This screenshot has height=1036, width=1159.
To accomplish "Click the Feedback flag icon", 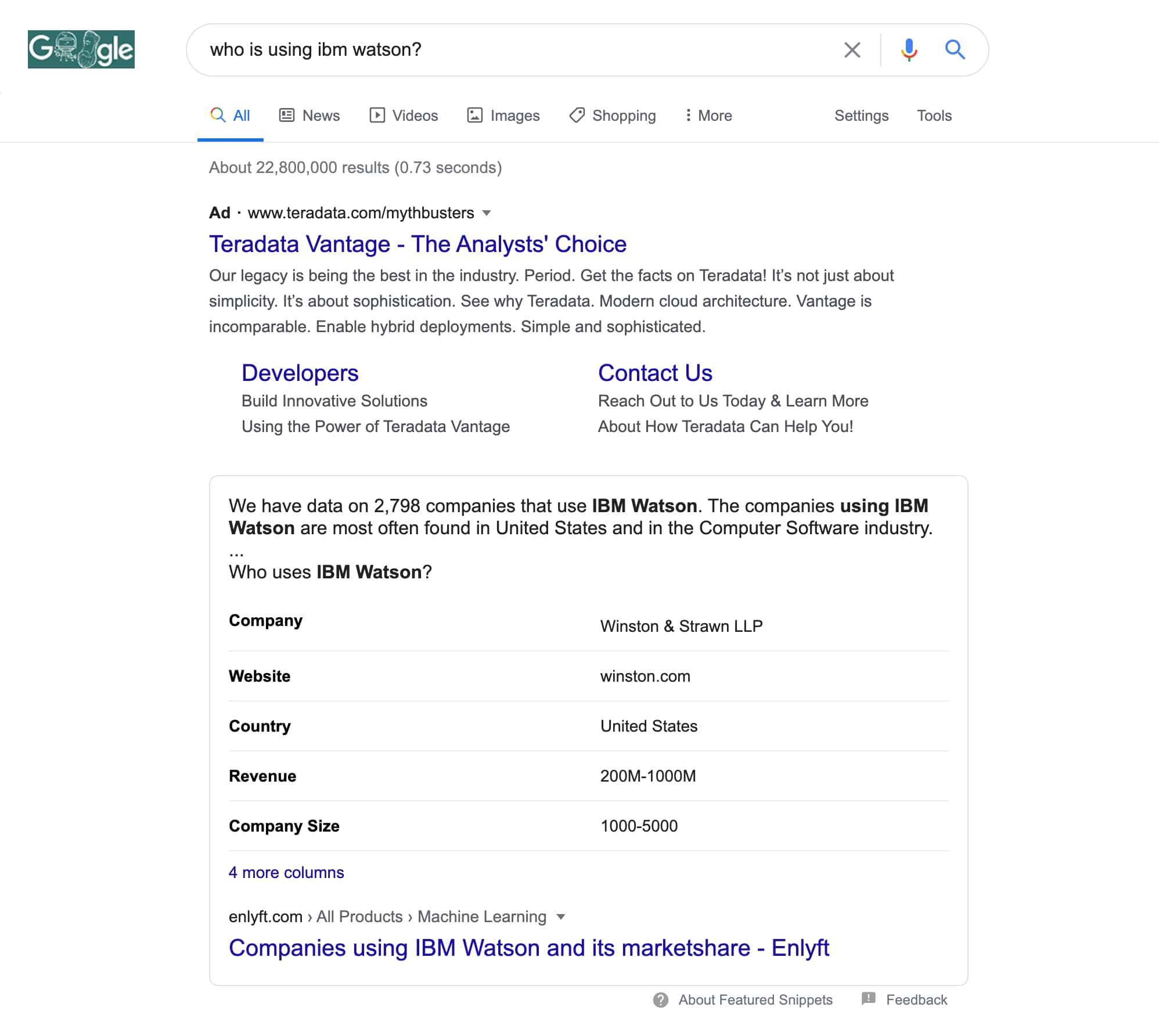I will click(x=869, y=999).
